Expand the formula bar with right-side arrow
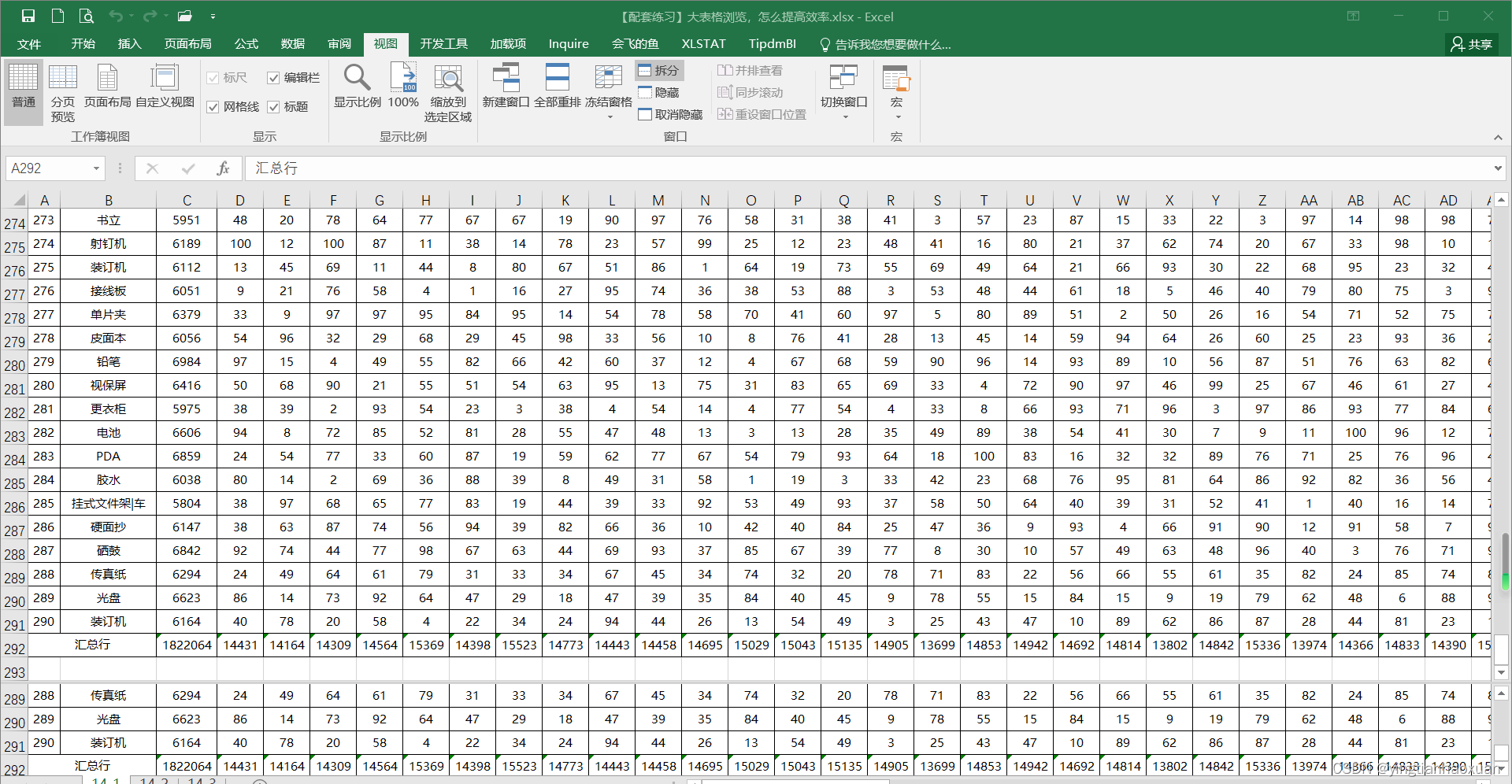This screenshot has height=784, width=1512. click(x=1497, y=168)
